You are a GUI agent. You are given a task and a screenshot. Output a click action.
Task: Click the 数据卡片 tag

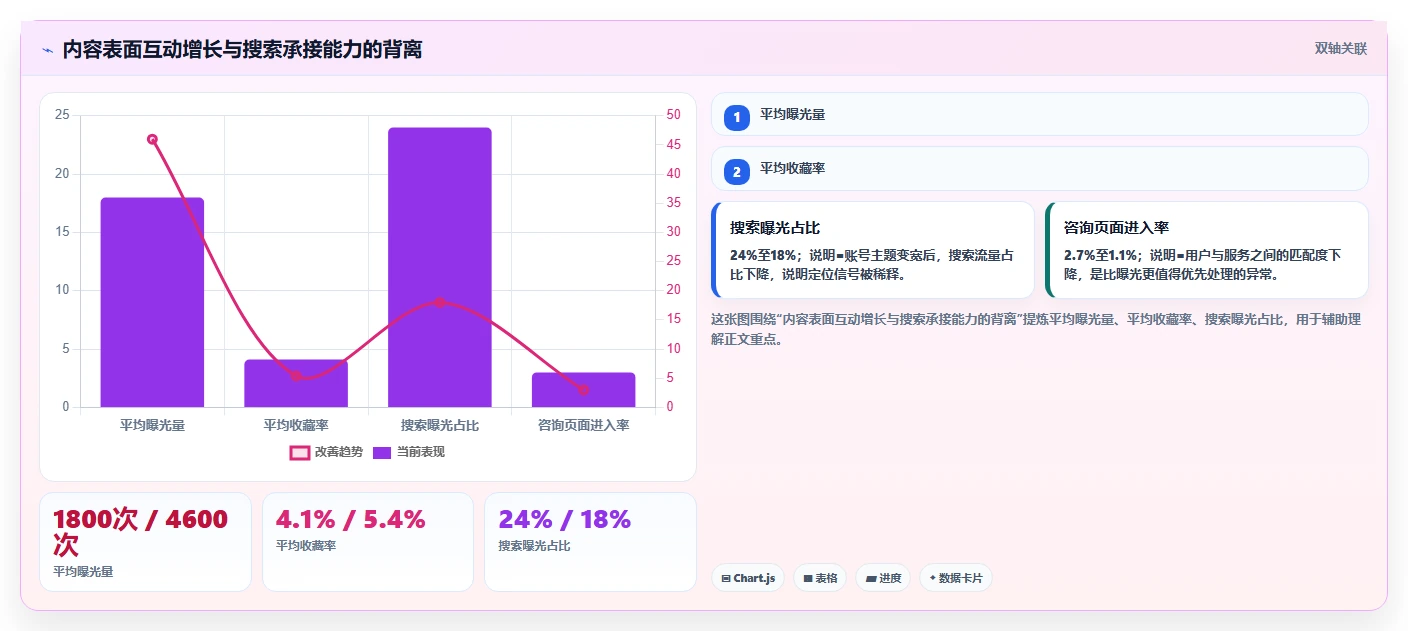pyautogui.click(x=956, y=578)
